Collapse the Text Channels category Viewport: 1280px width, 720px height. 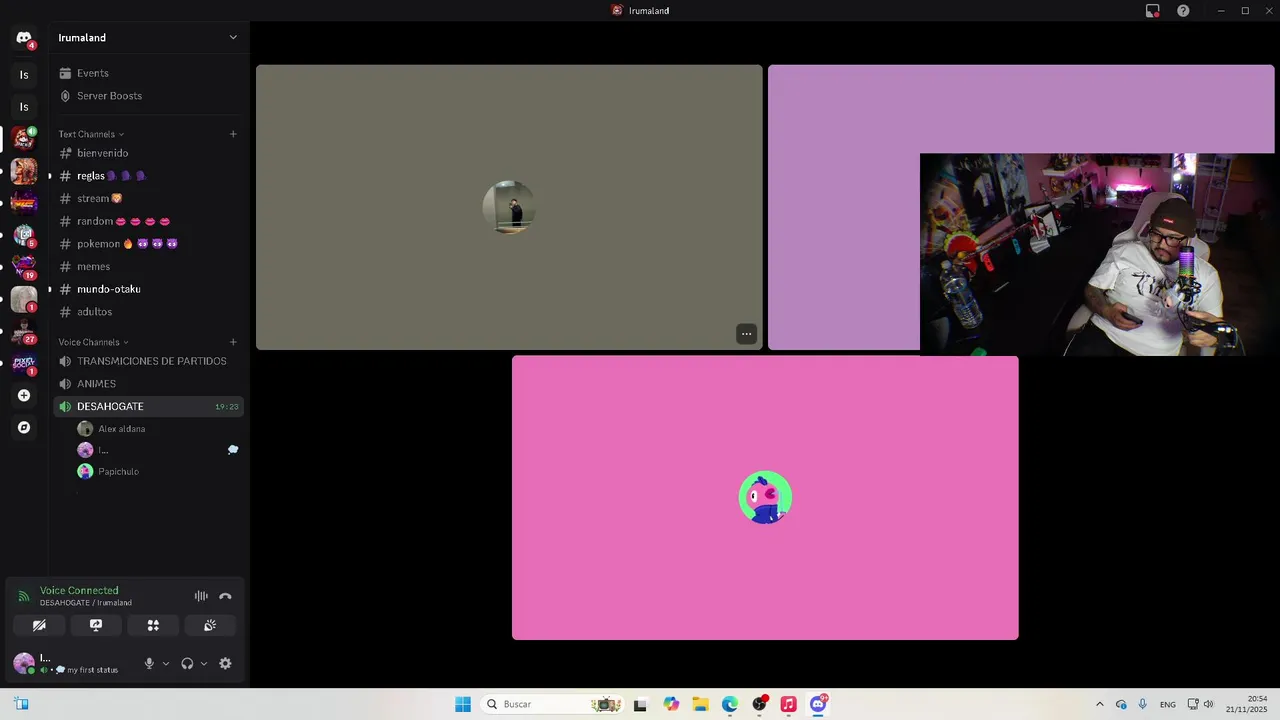pos(91,134)
